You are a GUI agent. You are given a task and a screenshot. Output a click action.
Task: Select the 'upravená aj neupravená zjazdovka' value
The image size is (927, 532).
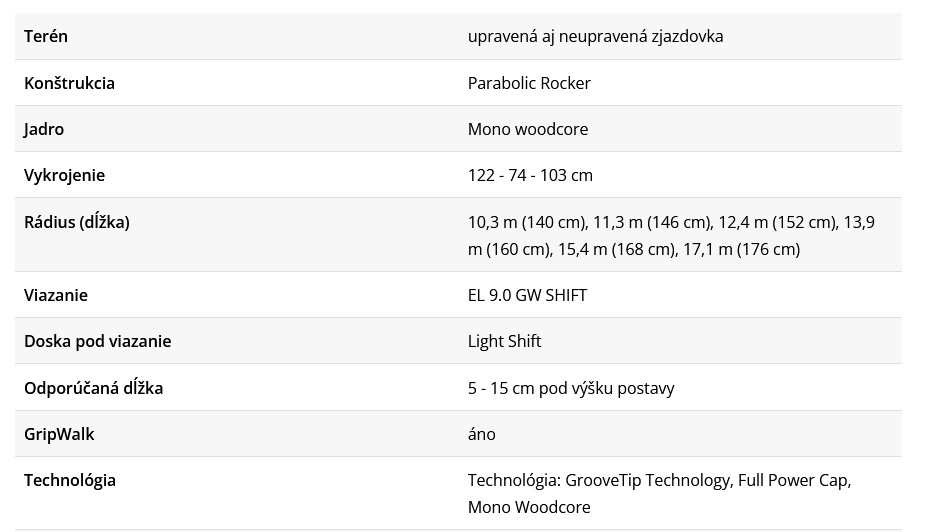coord(595,37)
